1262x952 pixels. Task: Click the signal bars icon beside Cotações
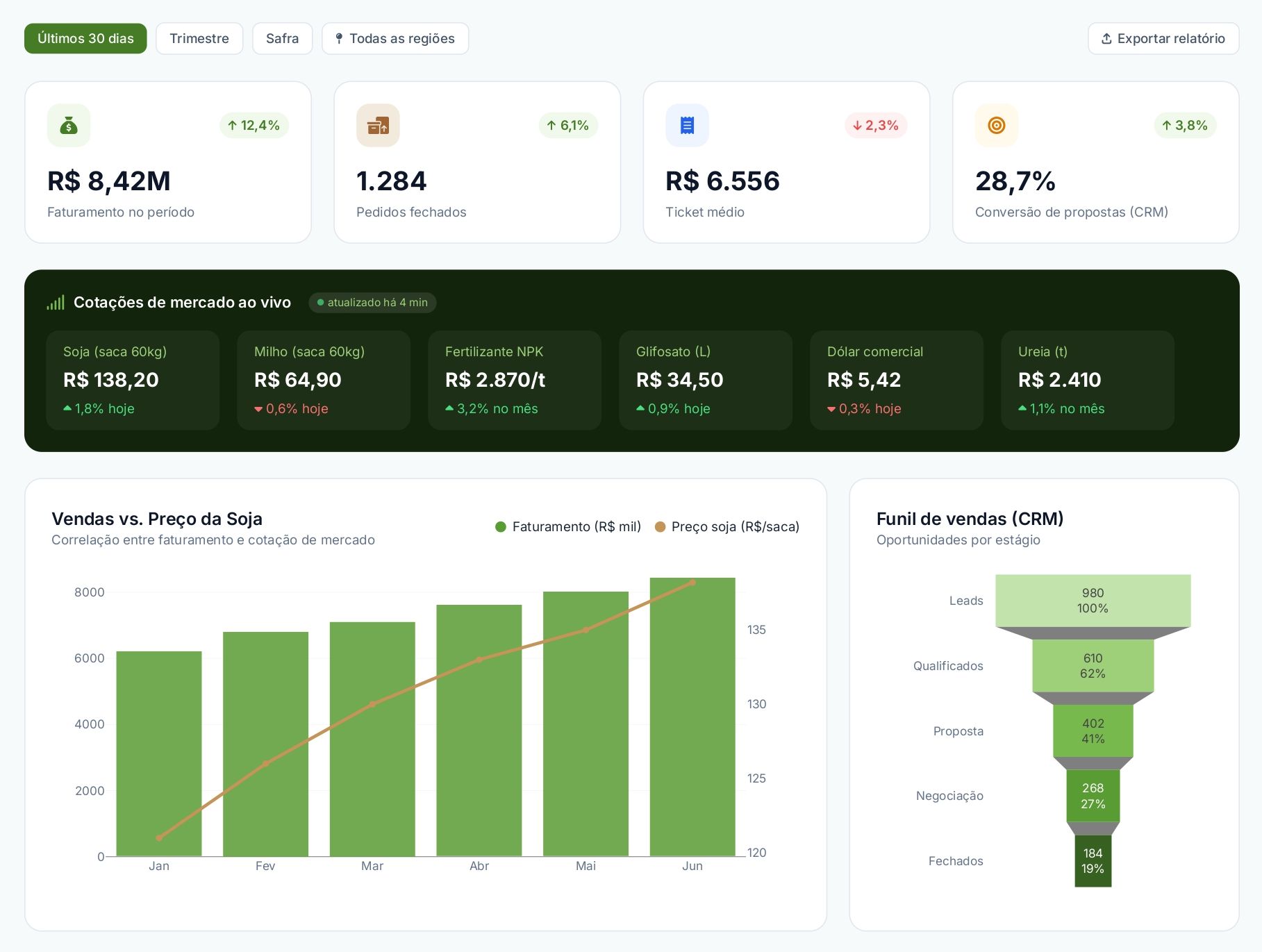tap(56, 303)
